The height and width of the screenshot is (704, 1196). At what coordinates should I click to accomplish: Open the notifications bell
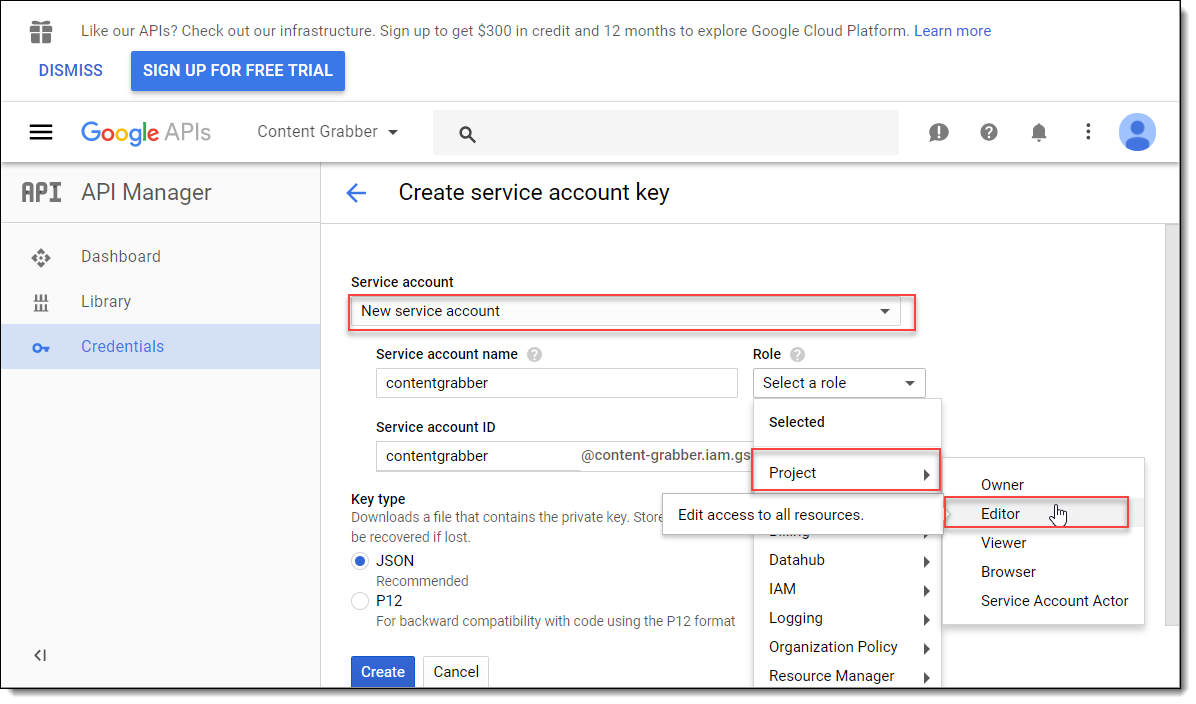tap(1038, 132)
